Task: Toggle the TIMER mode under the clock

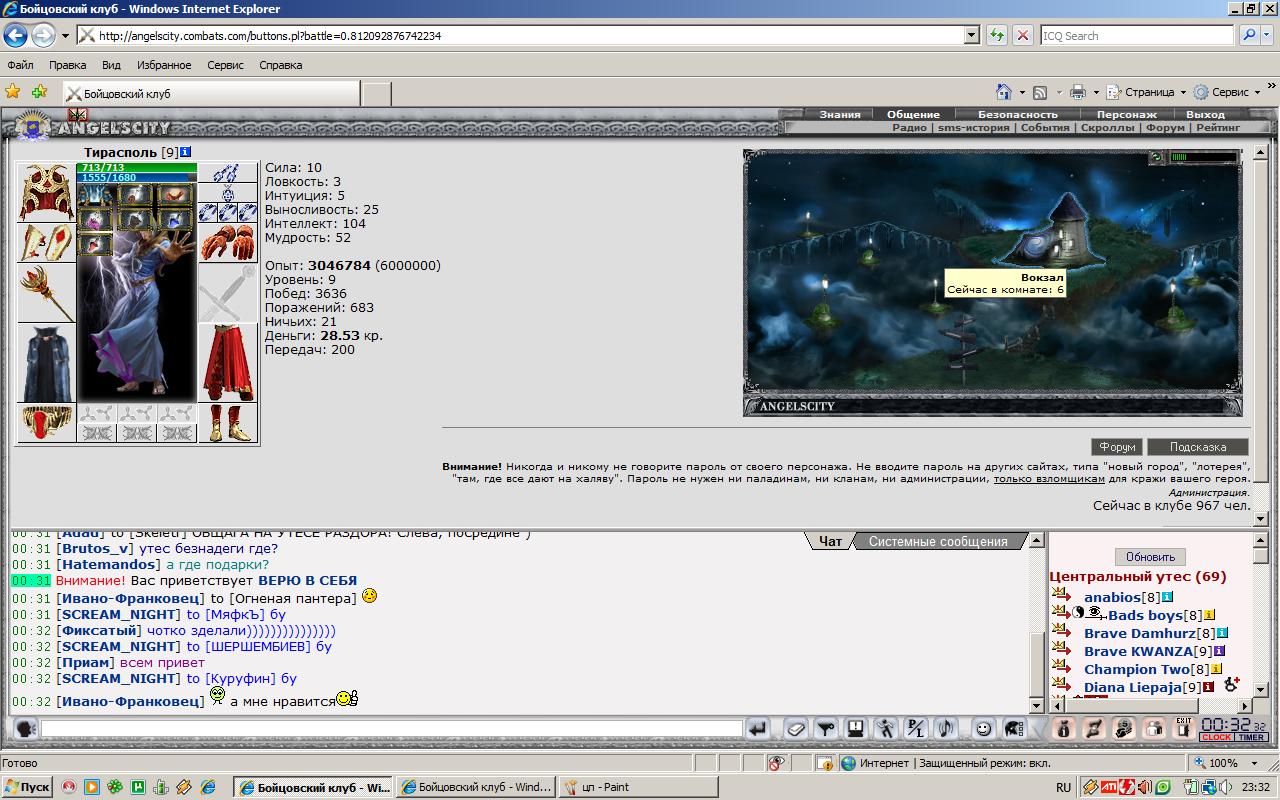Action: tap(1252, 737)
